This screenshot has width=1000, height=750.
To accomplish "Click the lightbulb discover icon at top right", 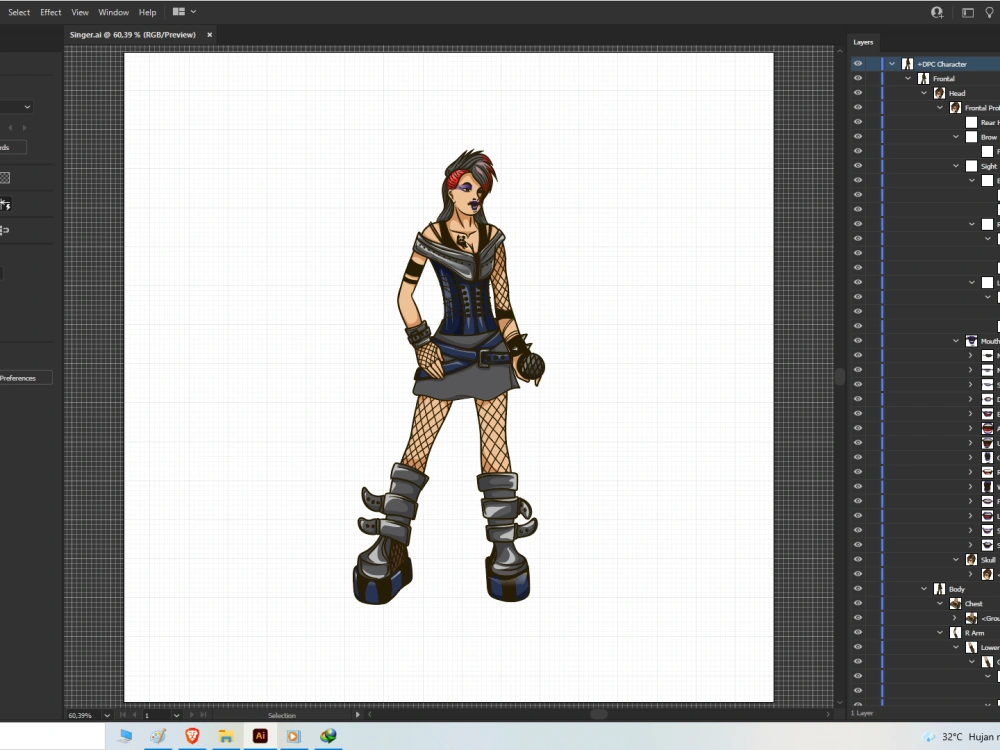I will 990,12.
